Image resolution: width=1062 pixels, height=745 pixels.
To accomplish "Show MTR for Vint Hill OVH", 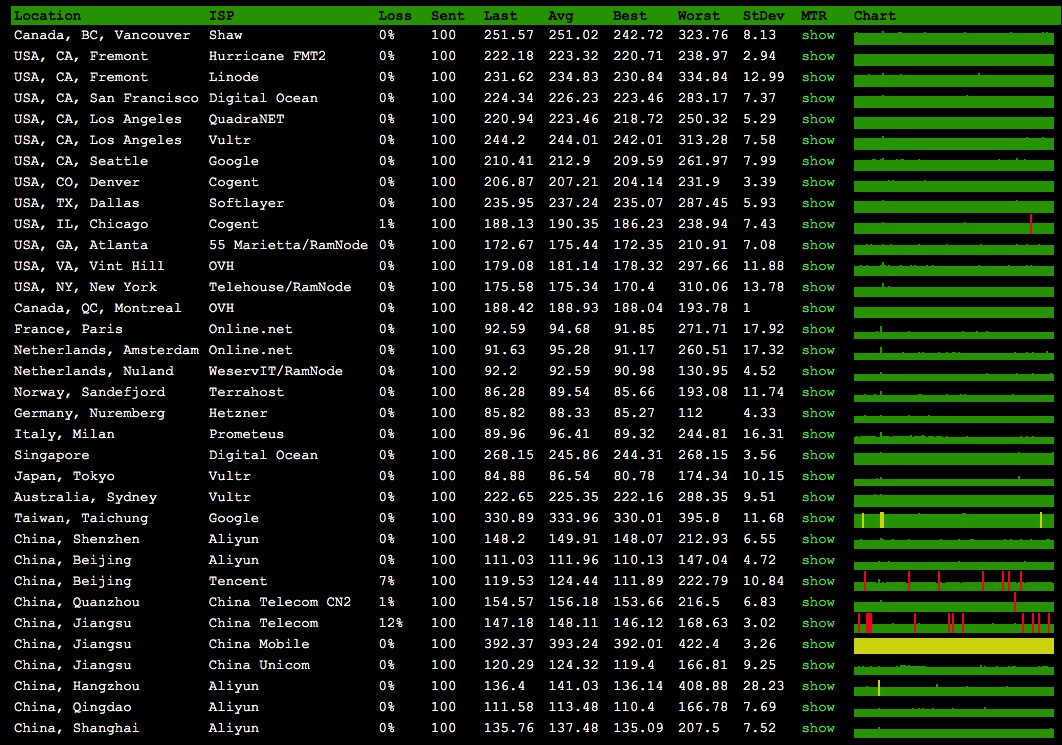I will [818, 266].
